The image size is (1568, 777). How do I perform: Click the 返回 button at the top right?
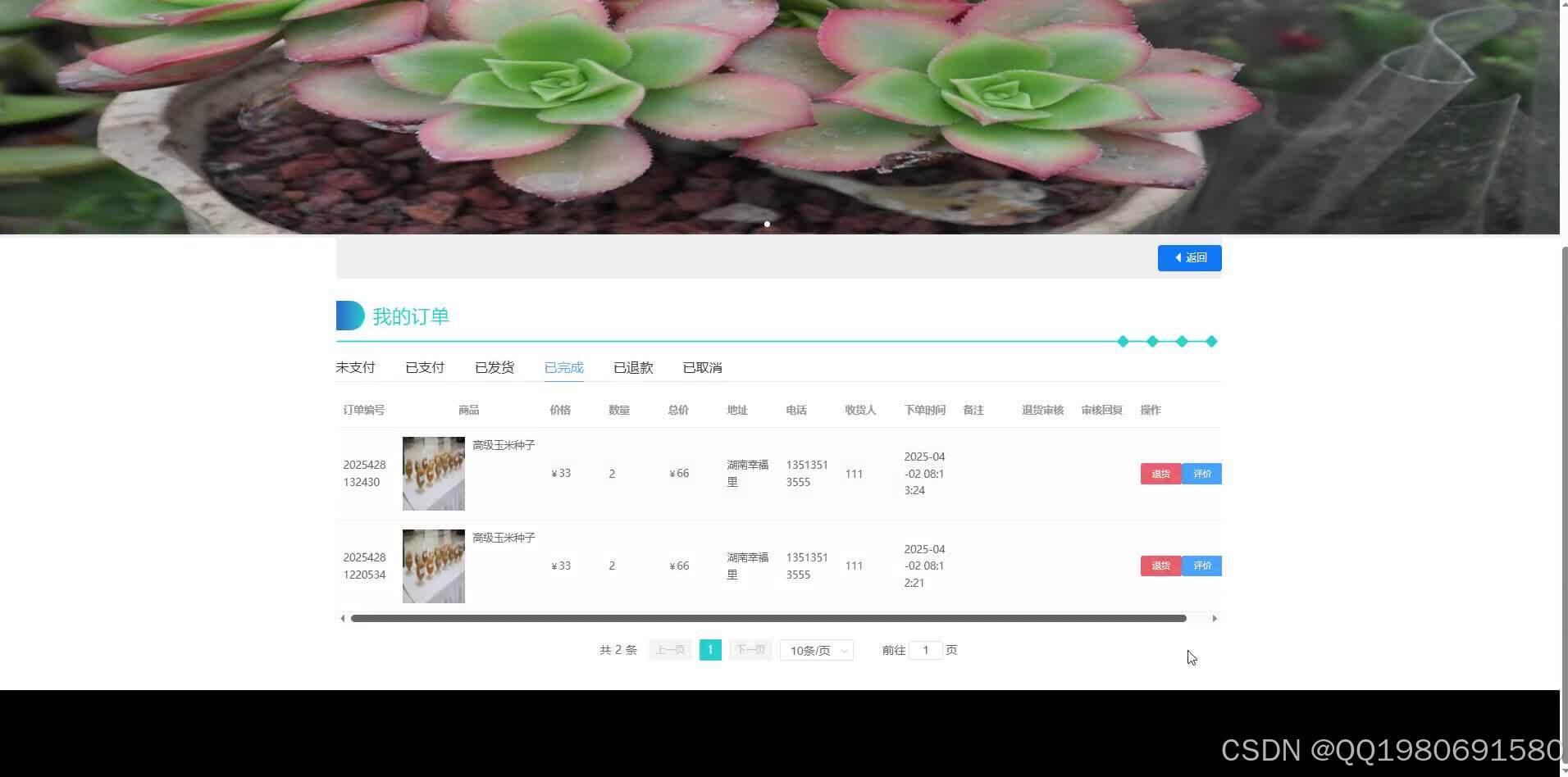click(x=1189, y=257)
